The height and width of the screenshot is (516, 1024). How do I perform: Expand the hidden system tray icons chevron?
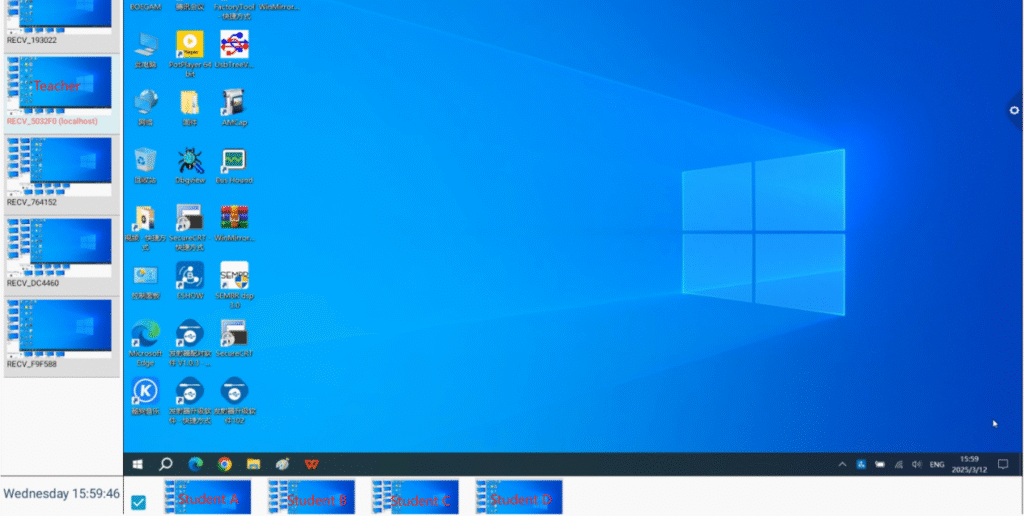842,464
